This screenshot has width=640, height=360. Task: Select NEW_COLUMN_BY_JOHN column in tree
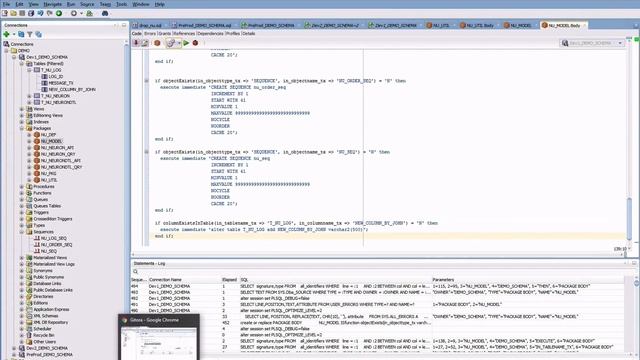[x=72, y=89]
